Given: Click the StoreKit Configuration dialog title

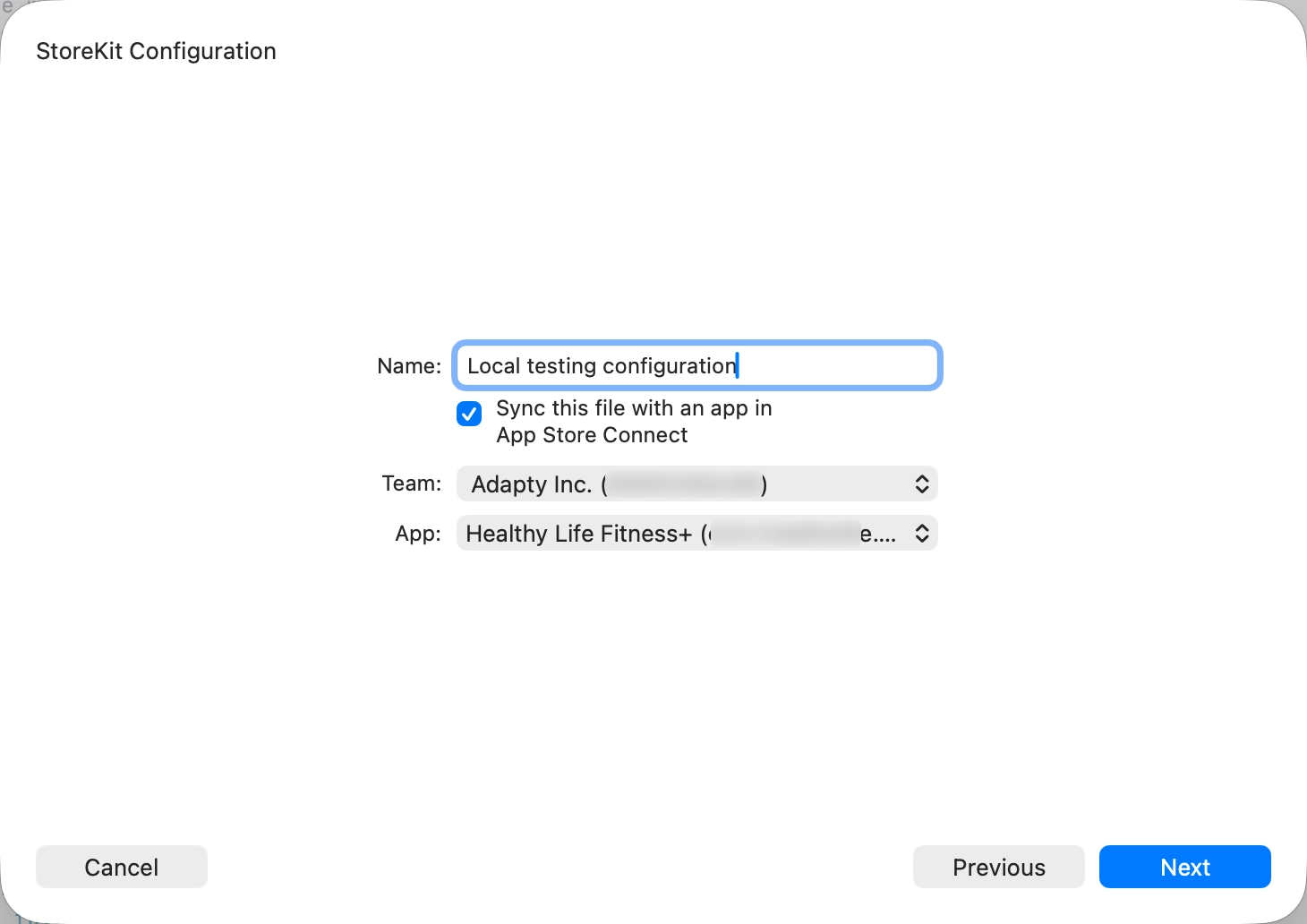Looking at the screenshot, I should coord(156,51).
